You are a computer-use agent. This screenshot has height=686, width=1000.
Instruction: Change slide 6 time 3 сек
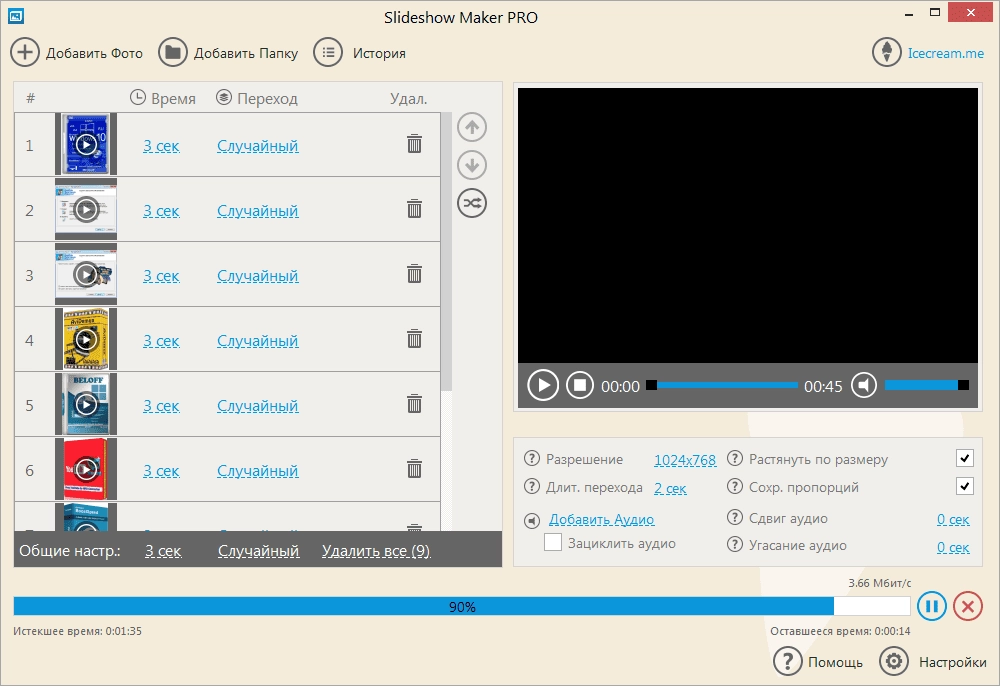[x=161, y=471]
